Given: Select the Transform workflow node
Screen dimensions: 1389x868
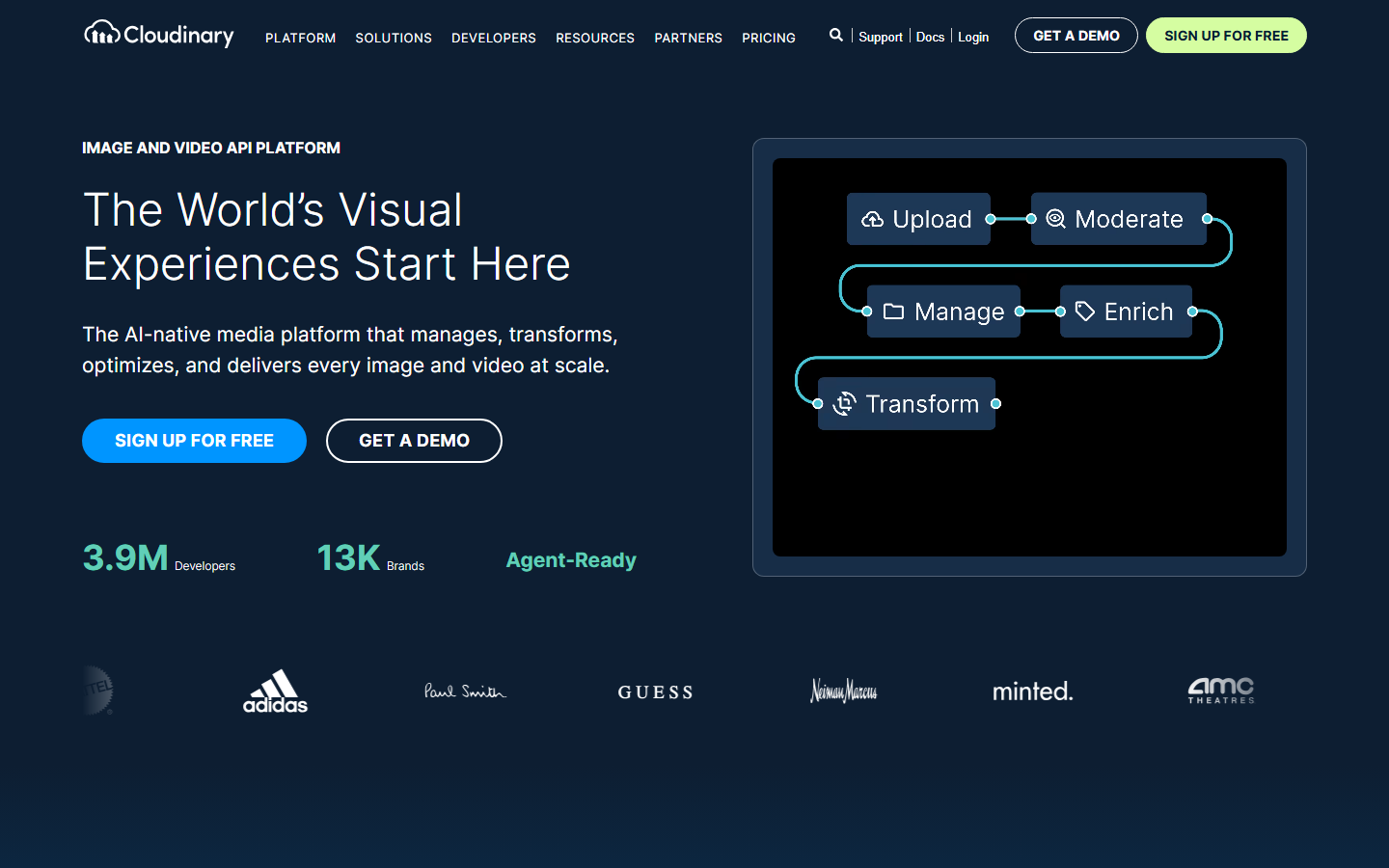Looking at the screenshot, I should pyautogui.click(x=907, y=403).
